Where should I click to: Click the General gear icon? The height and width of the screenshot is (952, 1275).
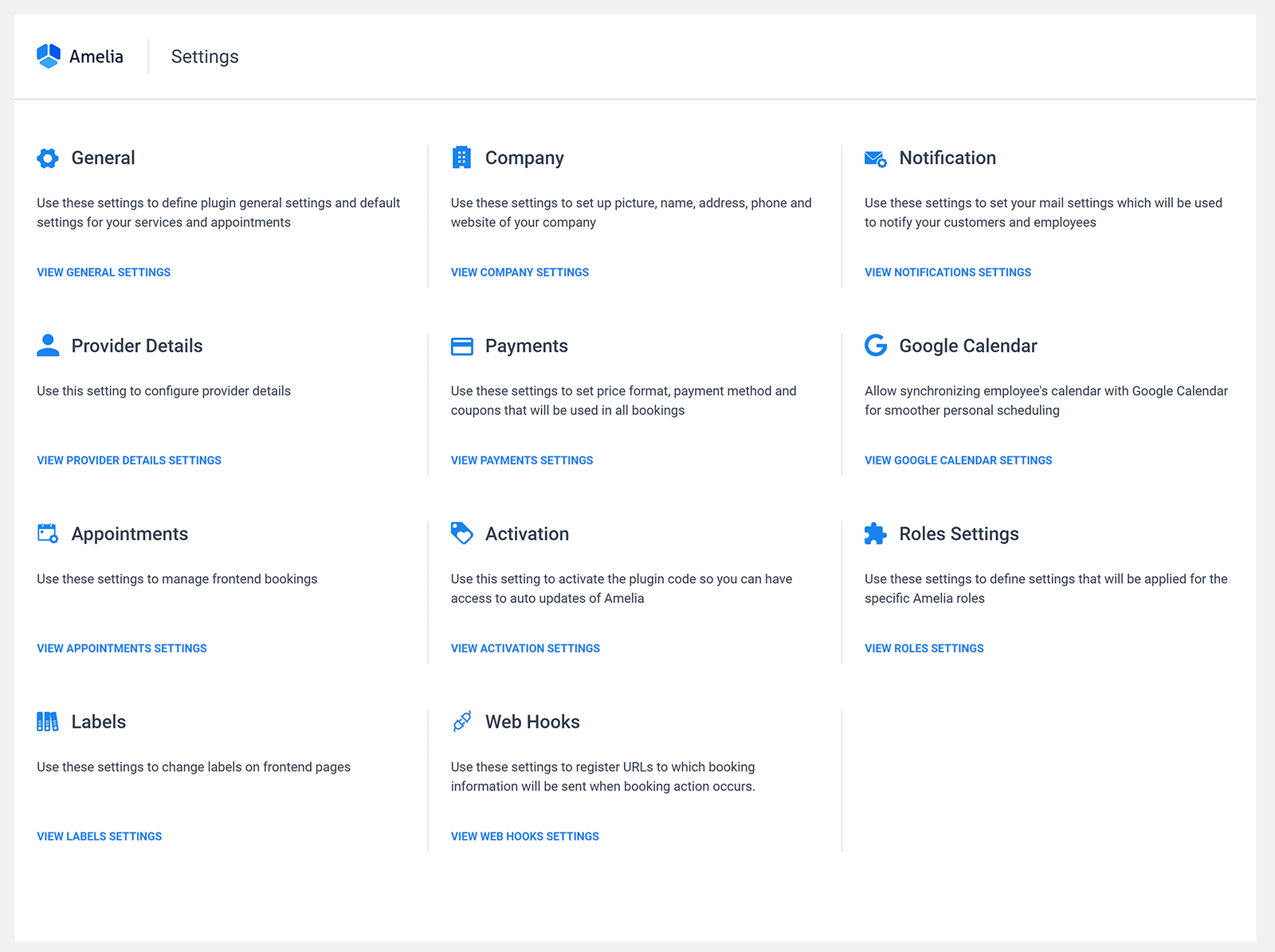click(48, 159)
